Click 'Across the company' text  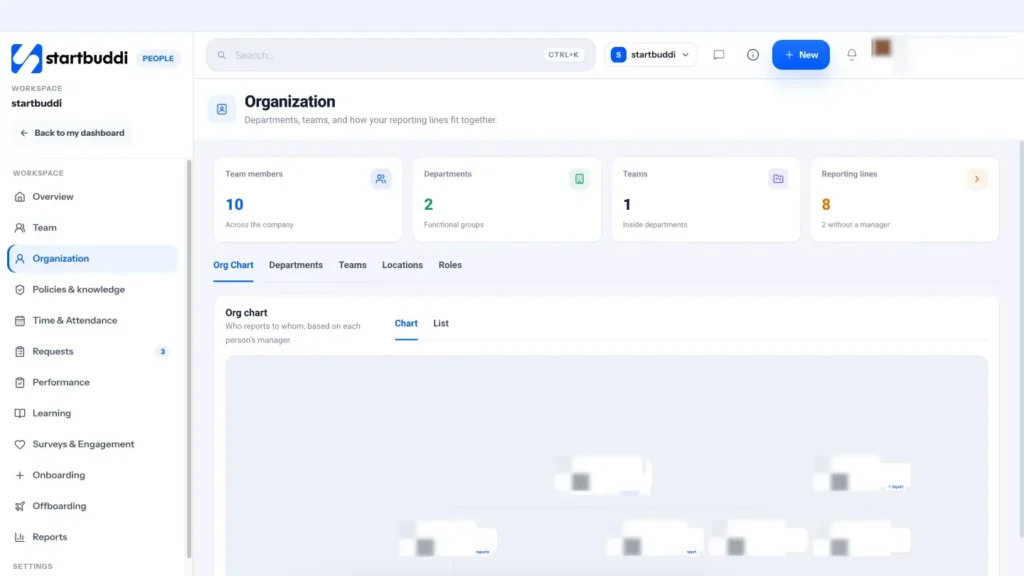[259, 225]
